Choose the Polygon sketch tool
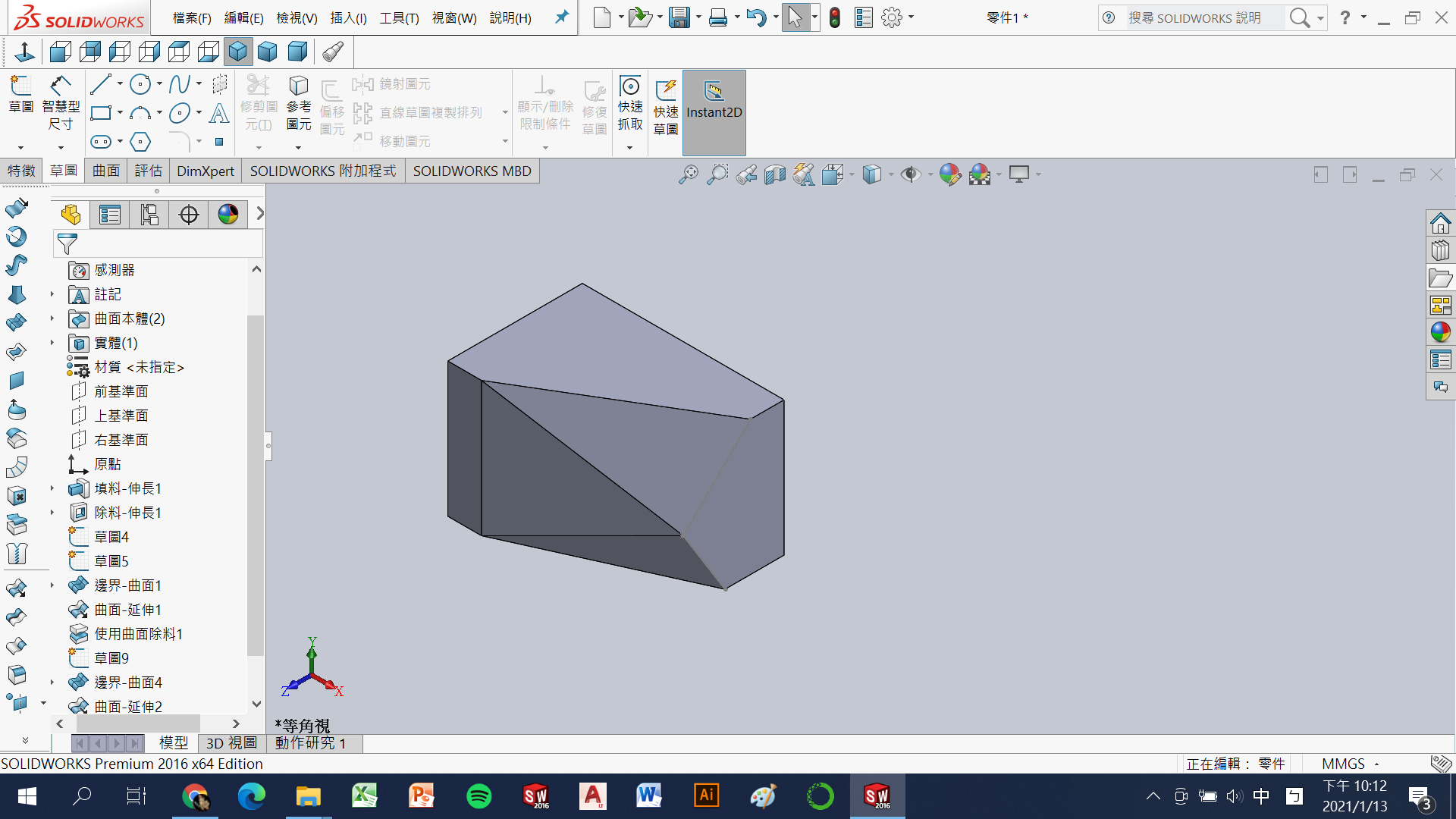Viewport: 1456px width, 819px height. [x=140, y=142]
